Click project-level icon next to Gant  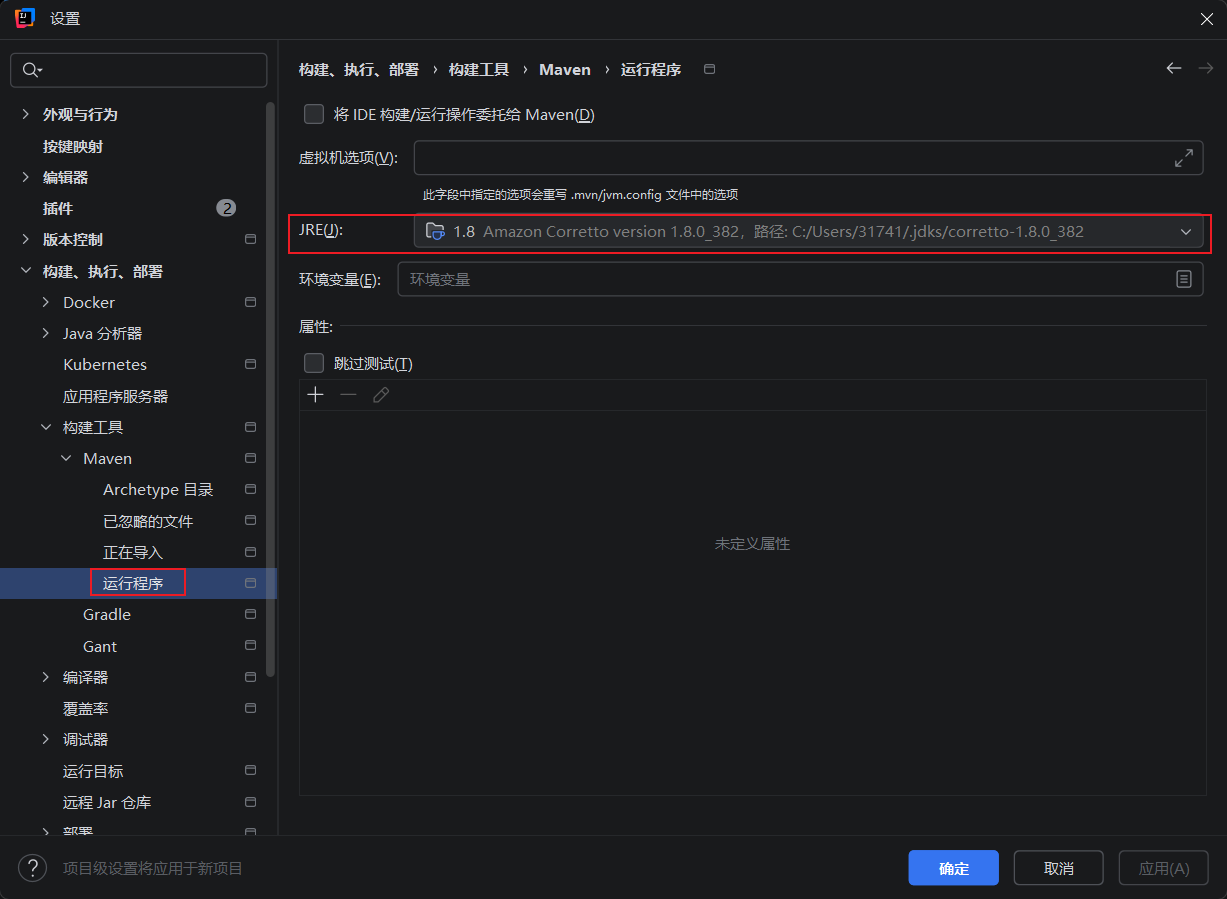click(250, 646)
